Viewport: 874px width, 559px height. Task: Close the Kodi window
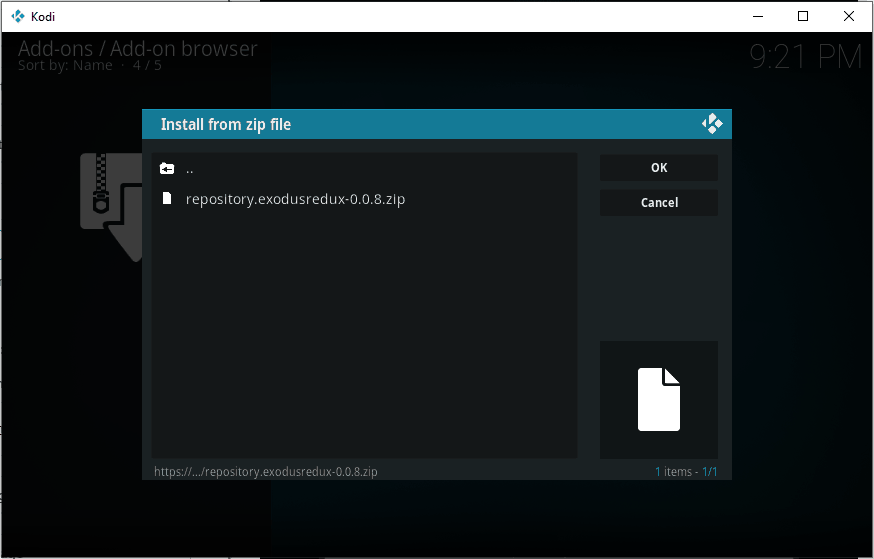coord(848,16)
